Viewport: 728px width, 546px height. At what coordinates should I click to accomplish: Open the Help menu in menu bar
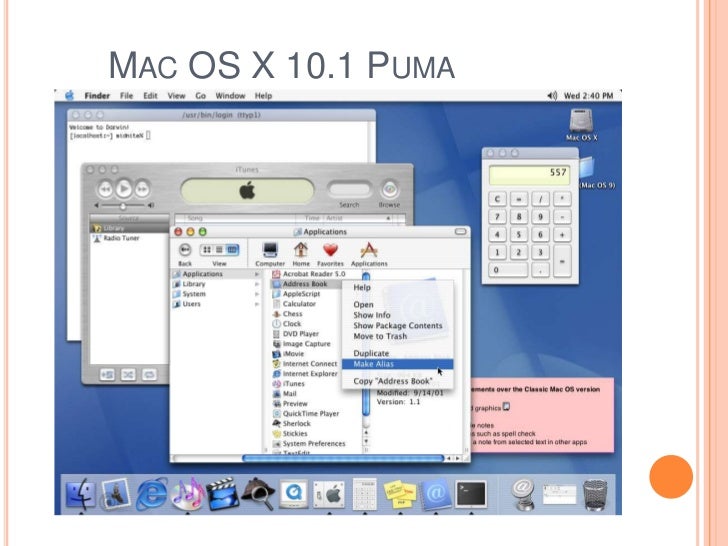[263, 96]
